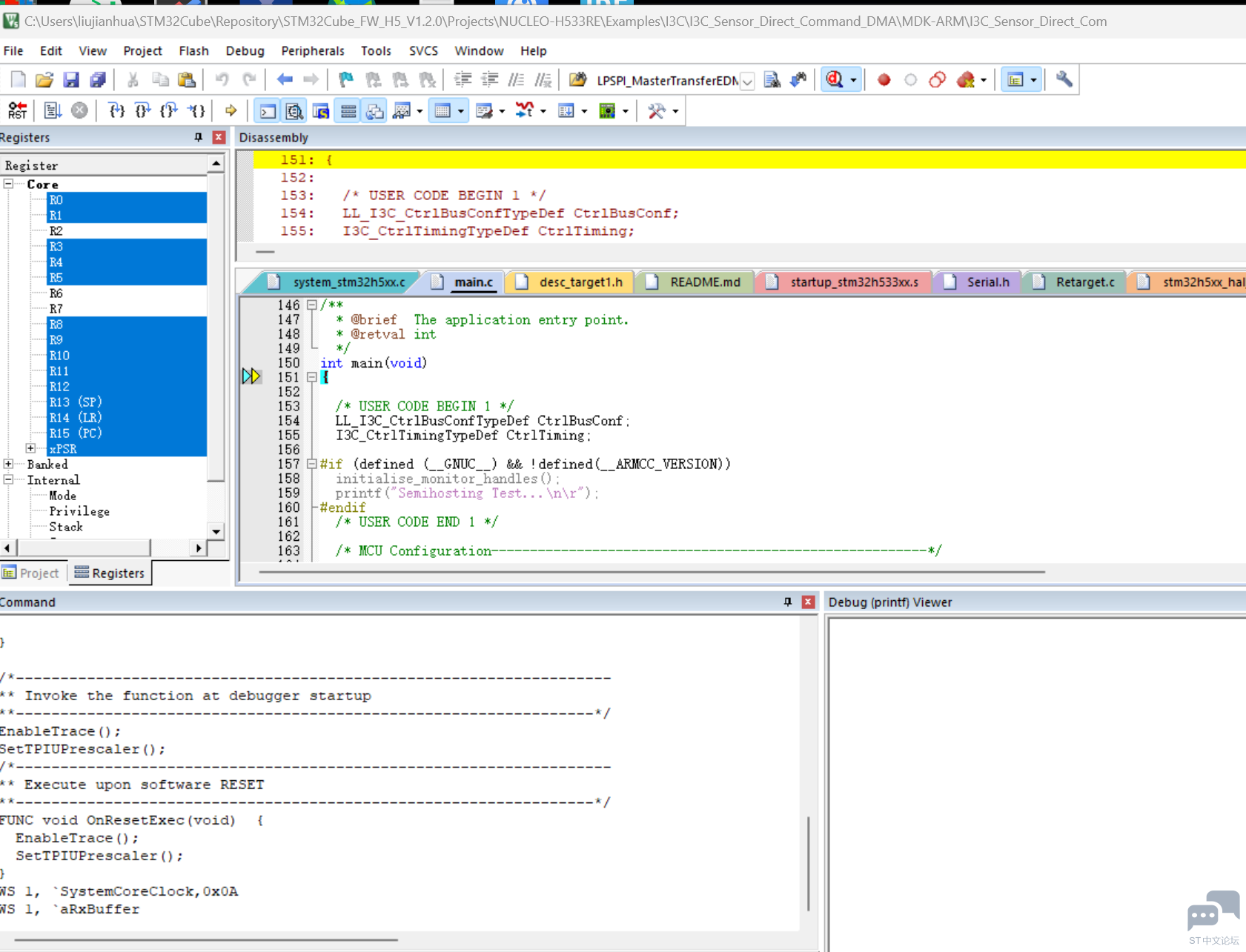Screen dimensions: 1246x952
Task: Open the File menu
Action: point(13,50)
